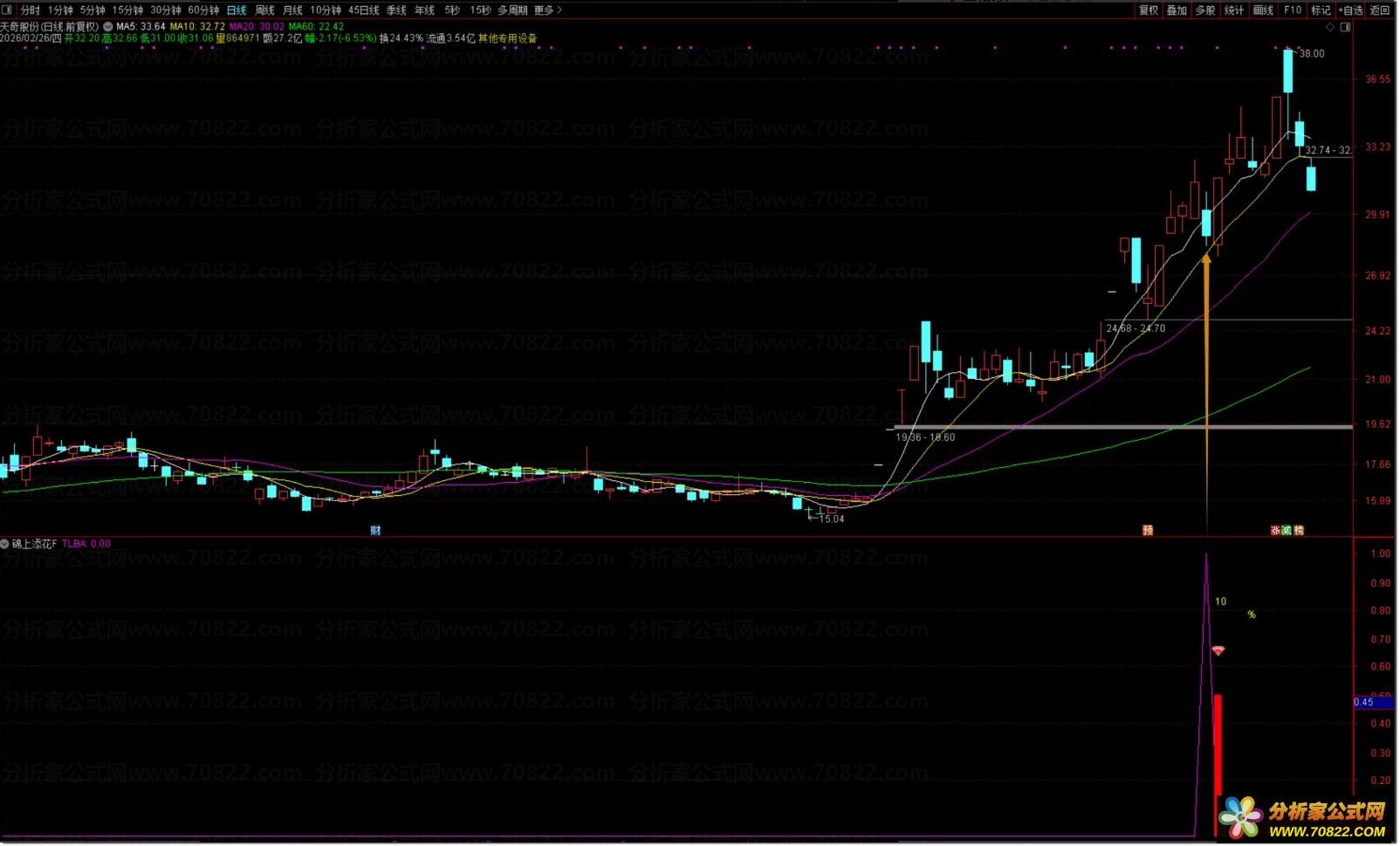1400x846 pixels.
Task: Click the MA10: 32.72 label
Action: [197, 27]
